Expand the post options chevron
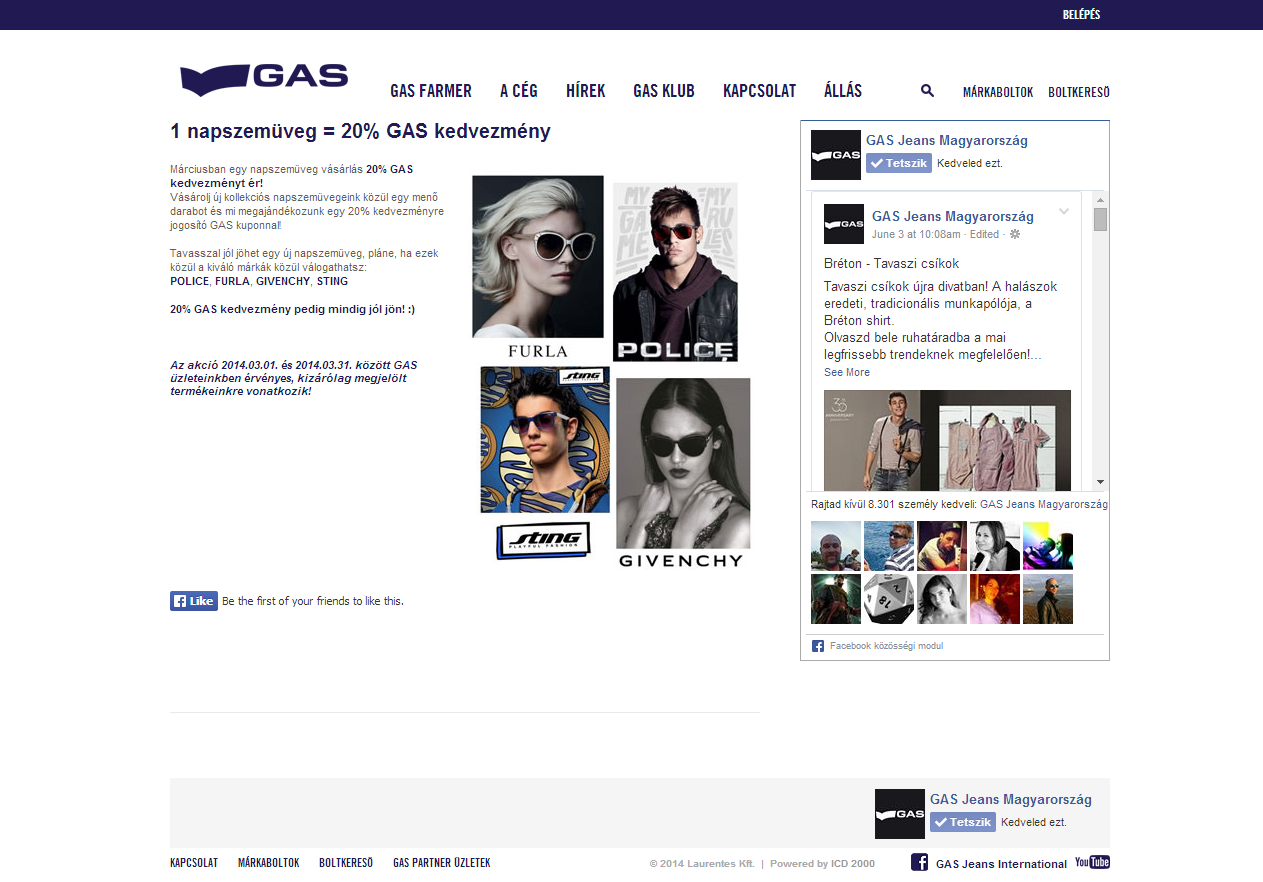The height and width of the screenshot is (882, 1263). pyautogui.click(x=1064, y=211)
